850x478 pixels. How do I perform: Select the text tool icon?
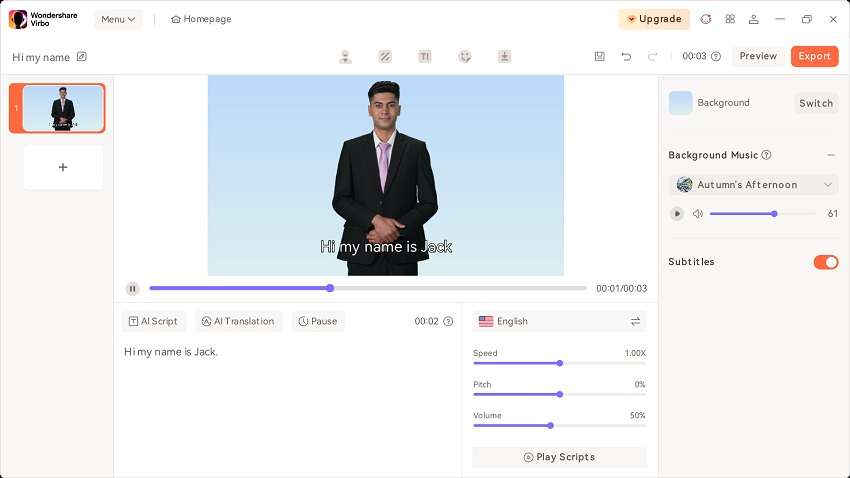(424, 56)
